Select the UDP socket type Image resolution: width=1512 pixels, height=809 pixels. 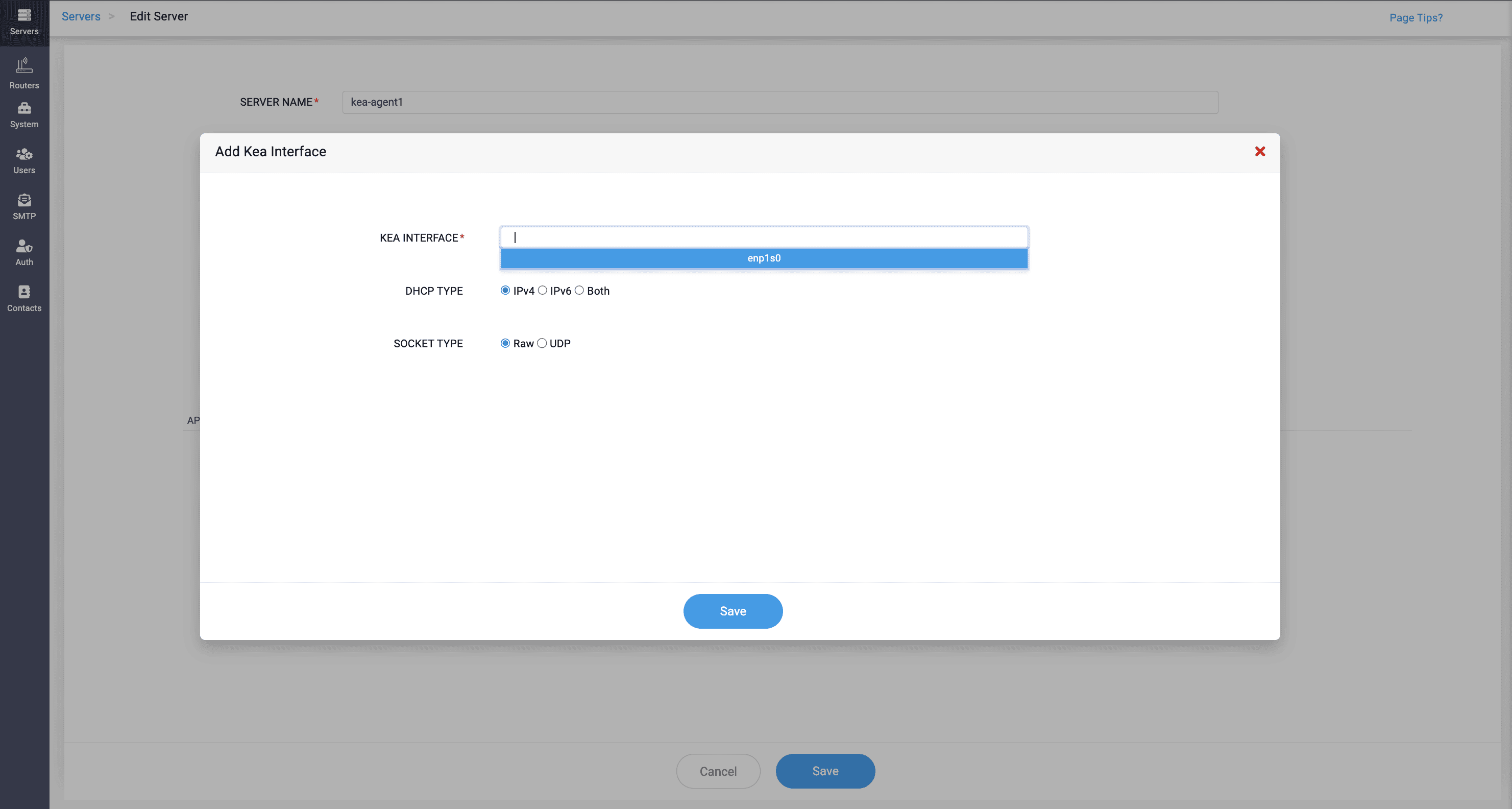(x=542, y=343)
